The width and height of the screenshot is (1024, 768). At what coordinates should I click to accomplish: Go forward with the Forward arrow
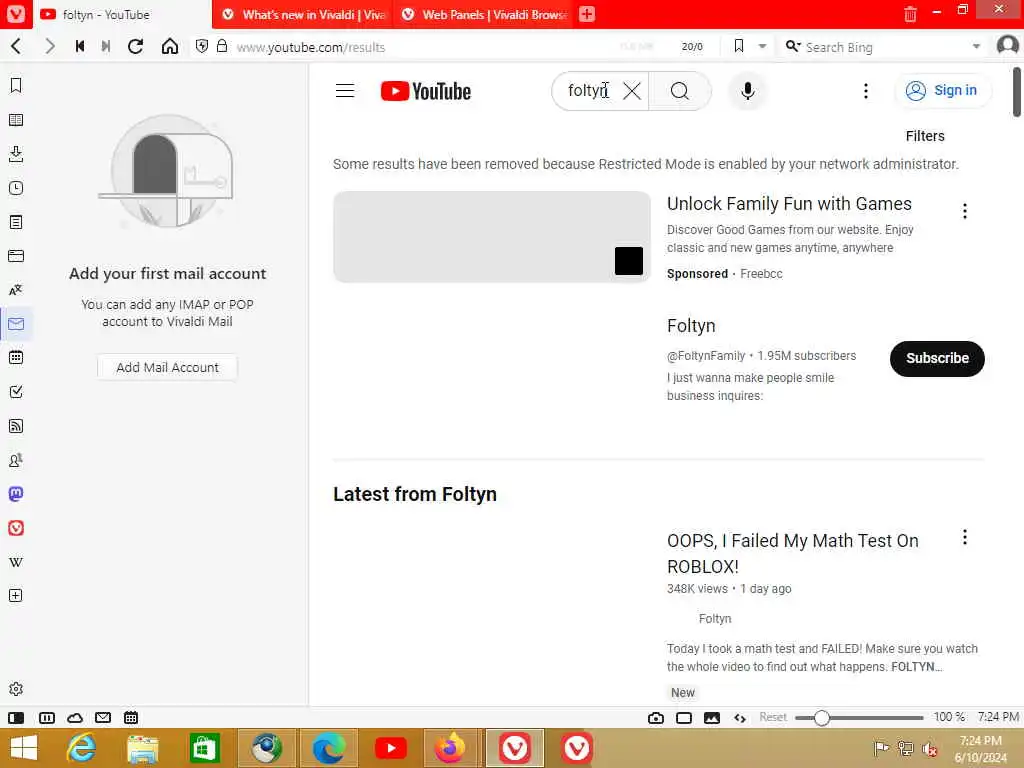50,46
